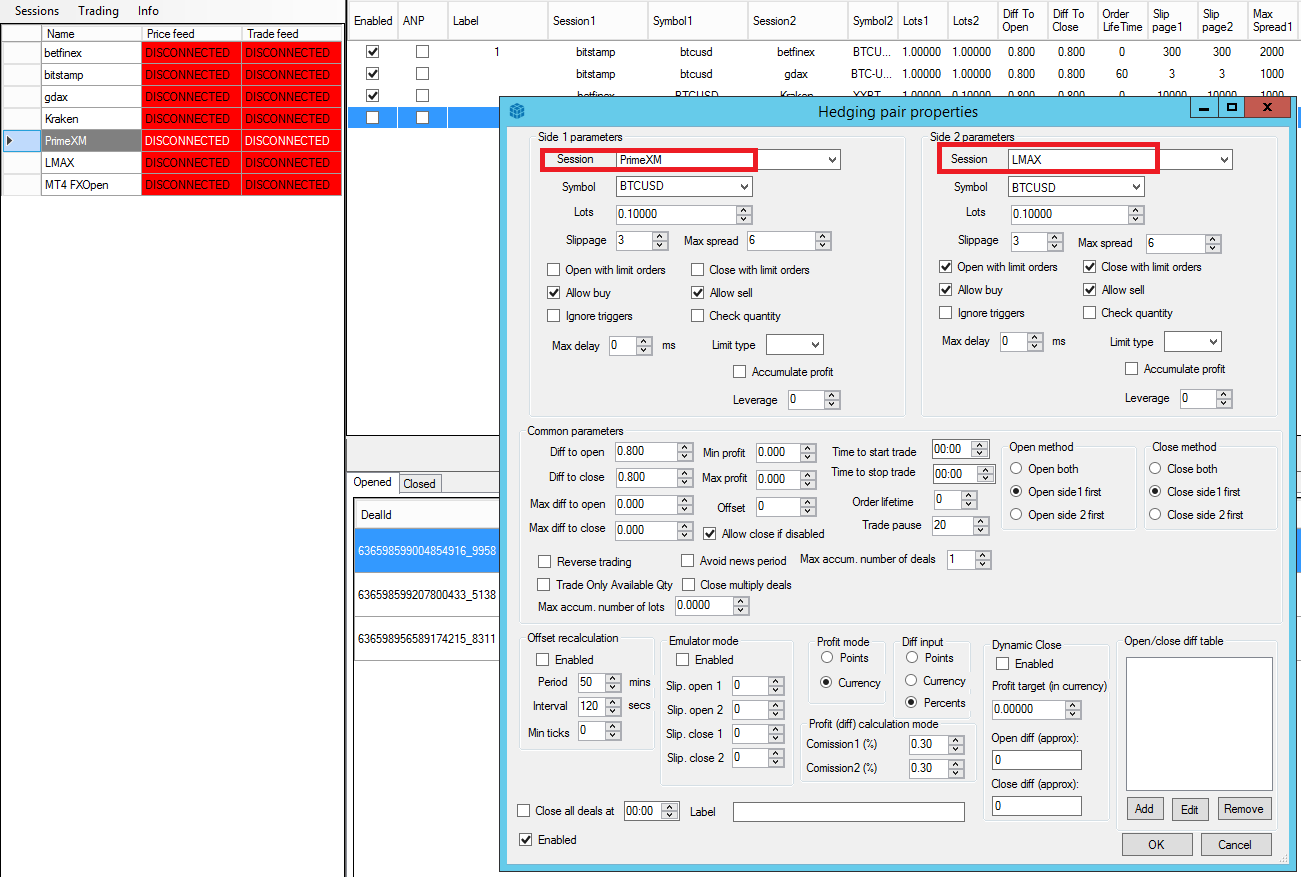Click Profit target input field
This screenshot has width=1301, height=877.
[x=1029, y=709]
